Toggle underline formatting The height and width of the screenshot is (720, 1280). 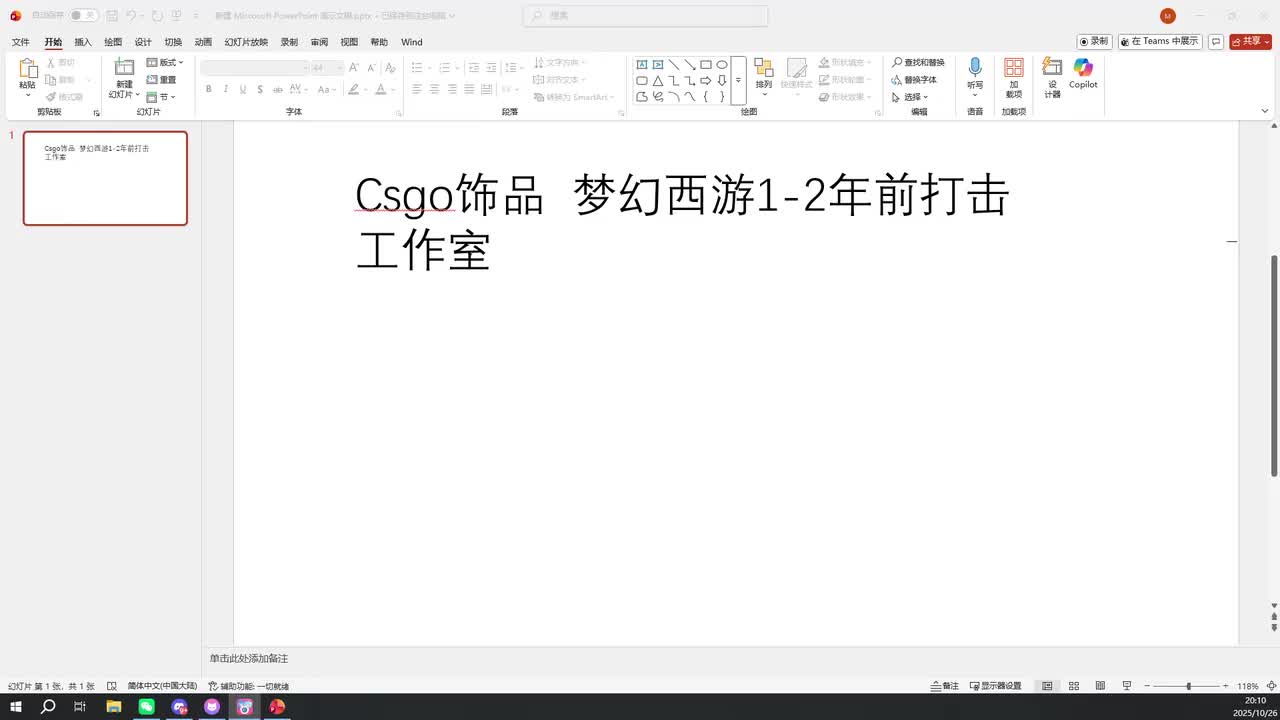pyautogui.click(x=242, y=90)
